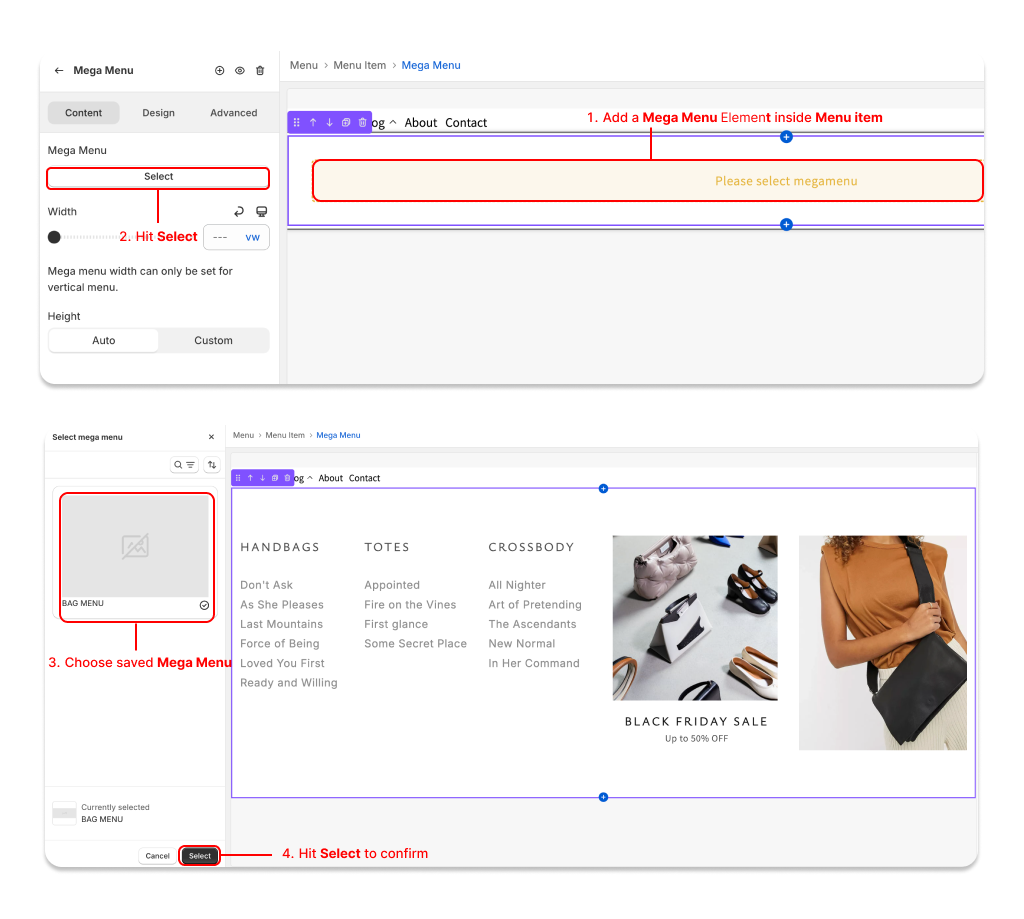This screenshot has width=1024, height=919.
Task: Click the blue plus button above the mega menu placeholder
Action: 786,136
